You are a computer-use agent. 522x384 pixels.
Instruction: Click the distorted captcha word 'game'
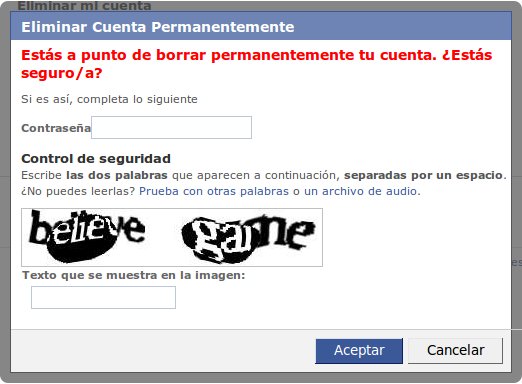[x=248, y=238]
